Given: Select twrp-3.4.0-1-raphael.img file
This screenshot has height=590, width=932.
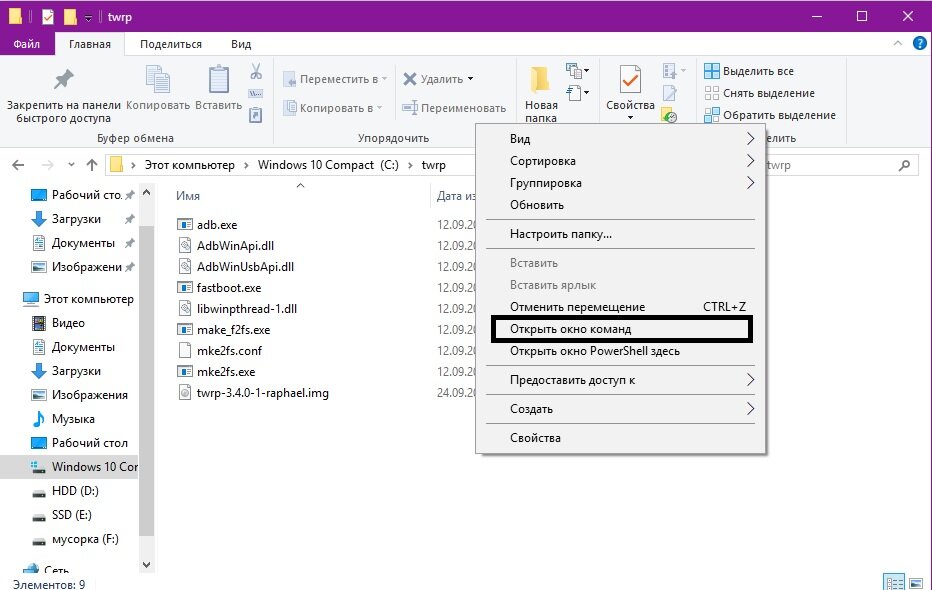Looking at the screenshot, I should [263, 393].
